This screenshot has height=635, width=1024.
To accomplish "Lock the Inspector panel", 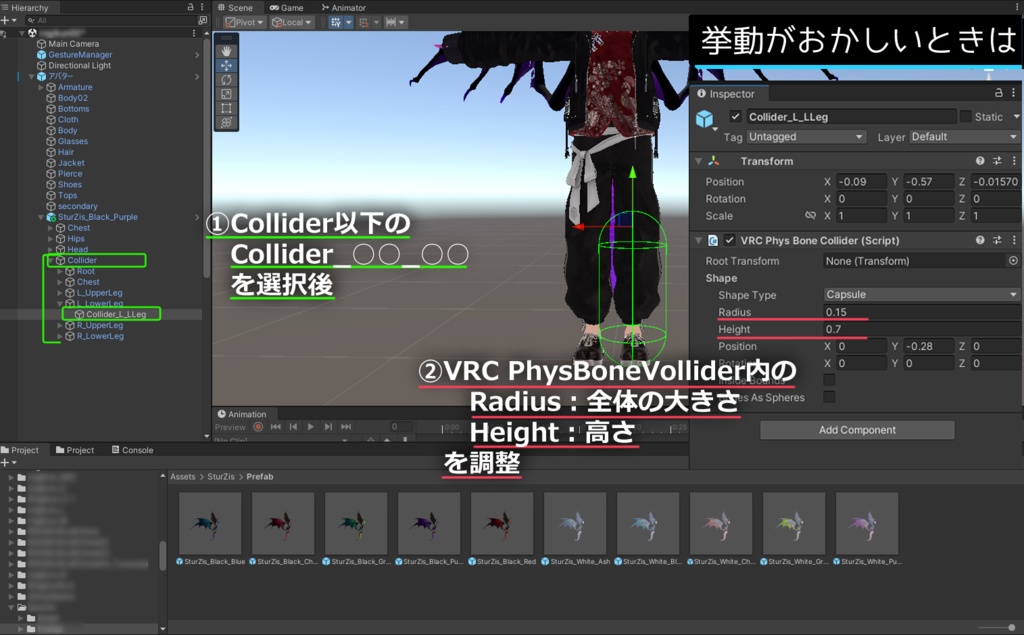I will 999,93.
